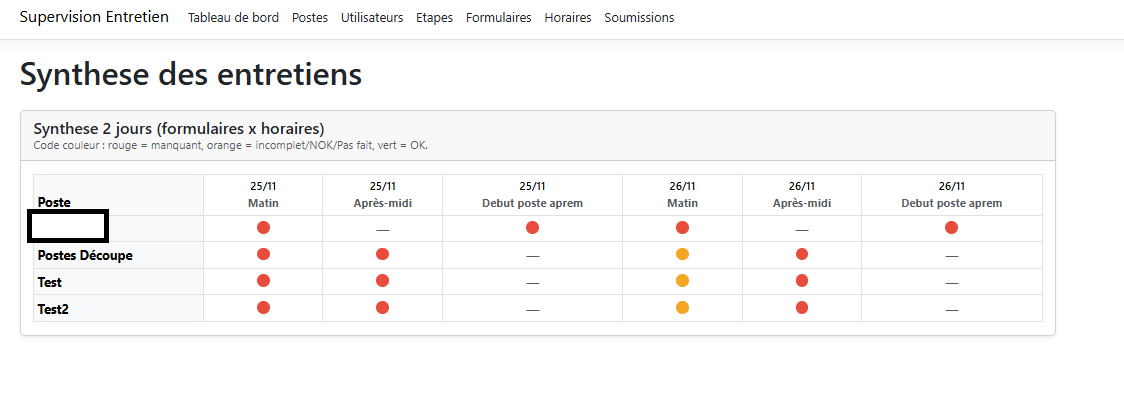Click the Postes Découpe row label

tap(85, 255)
